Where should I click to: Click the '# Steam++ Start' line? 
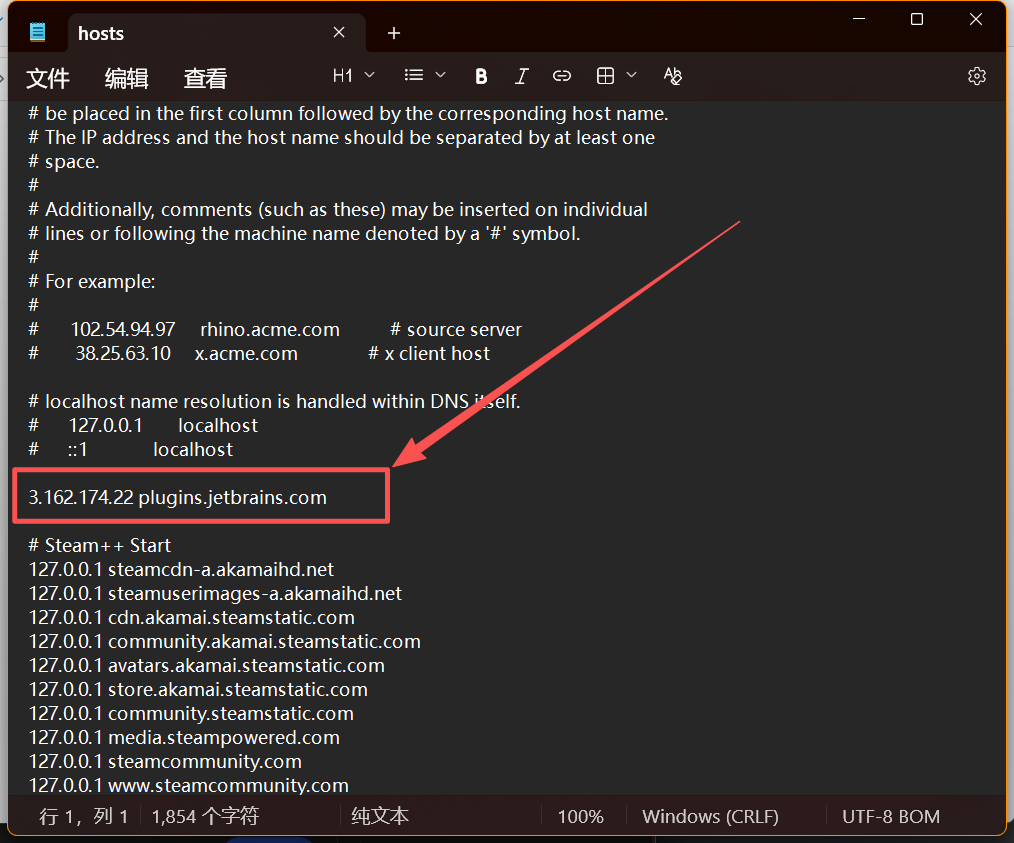point(100,546)
